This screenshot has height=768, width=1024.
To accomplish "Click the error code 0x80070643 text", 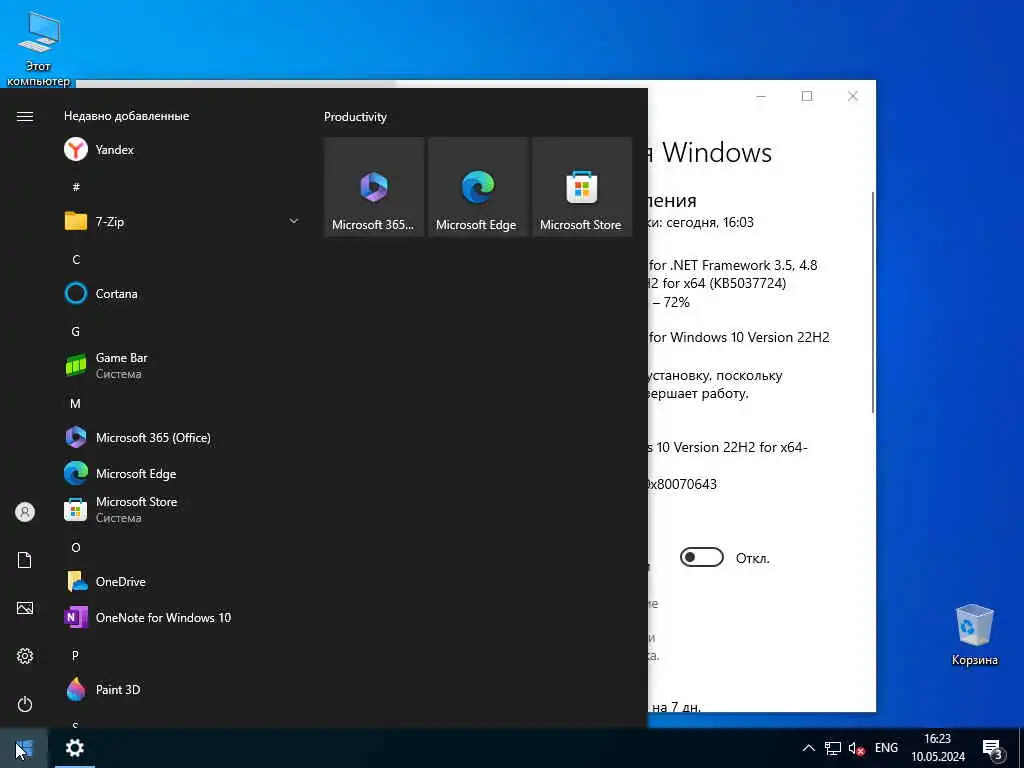I will 682,484.
